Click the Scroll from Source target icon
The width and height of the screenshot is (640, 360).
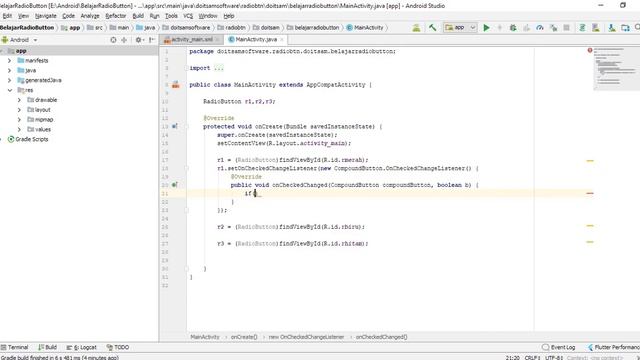[113, 40]
